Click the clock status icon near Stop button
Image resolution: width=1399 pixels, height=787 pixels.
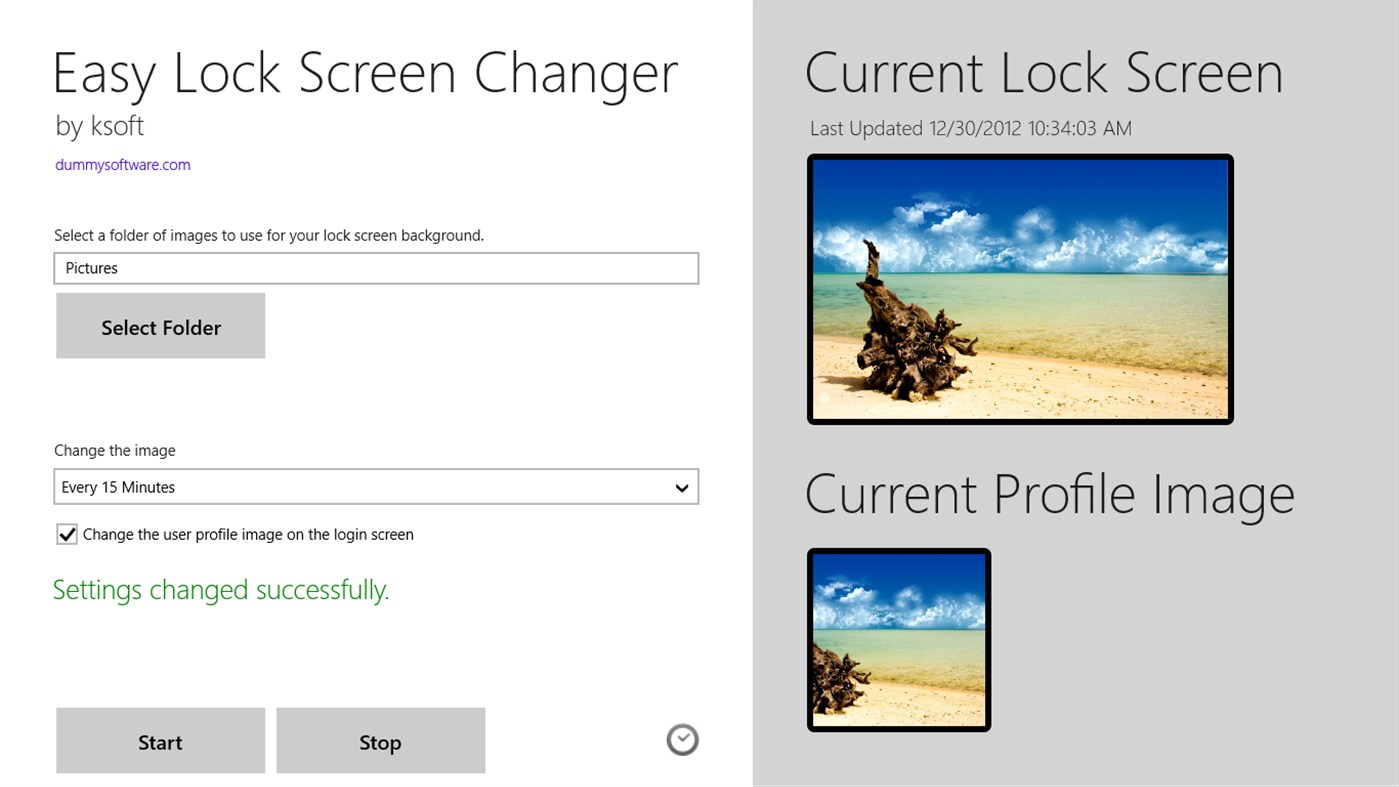pos(682,740)
